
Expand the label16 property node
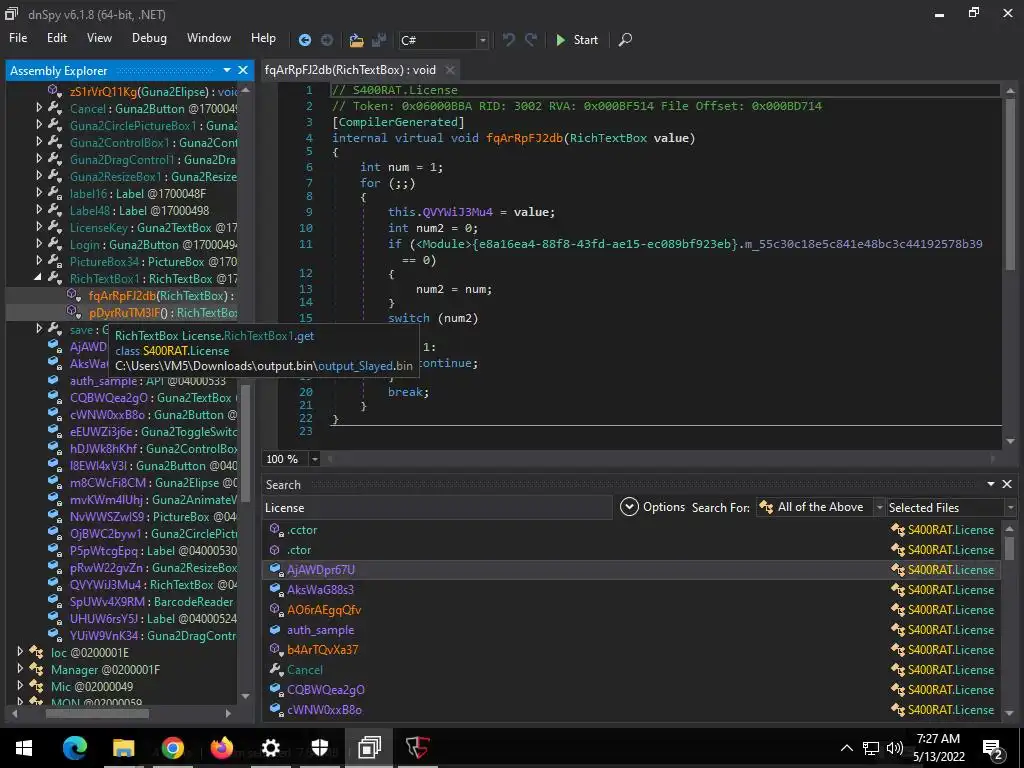(x=39, y=193)
